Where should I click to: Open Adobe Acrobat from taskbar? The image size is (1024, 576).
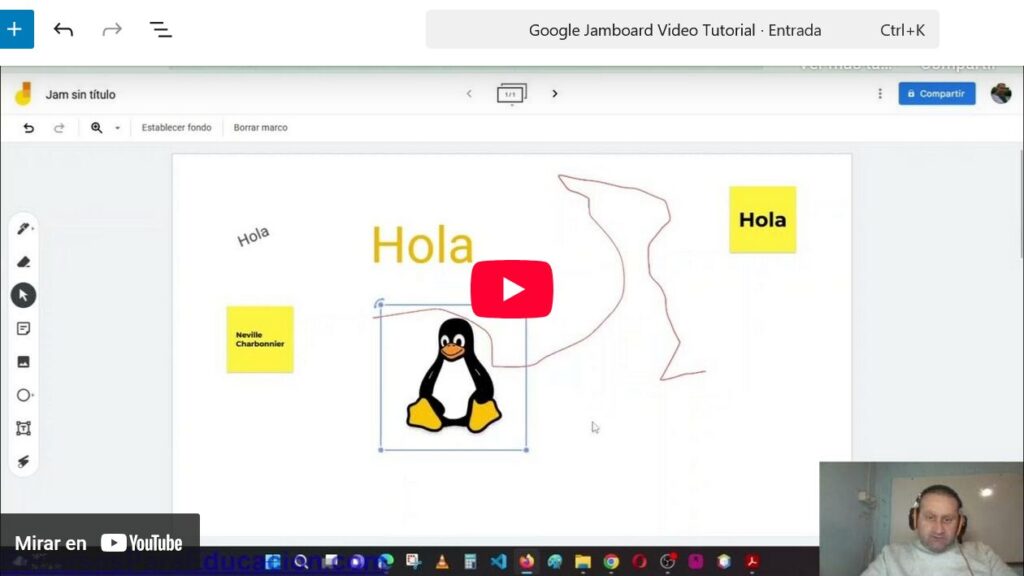(752, 562)
